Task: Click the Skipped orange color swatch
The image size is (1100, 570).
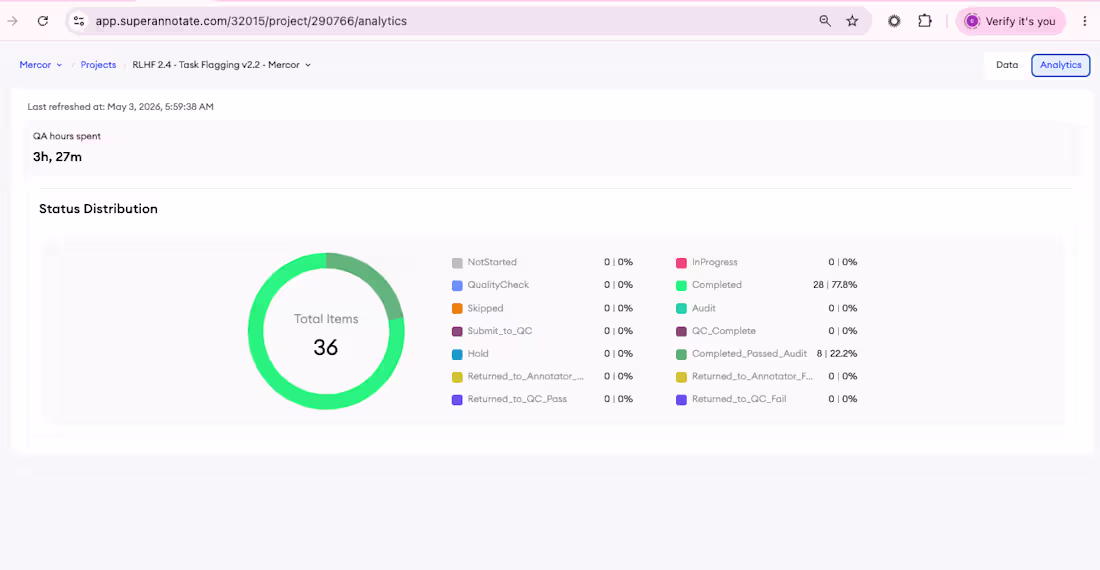Action: pyautogui.click(x=457, y=308)
